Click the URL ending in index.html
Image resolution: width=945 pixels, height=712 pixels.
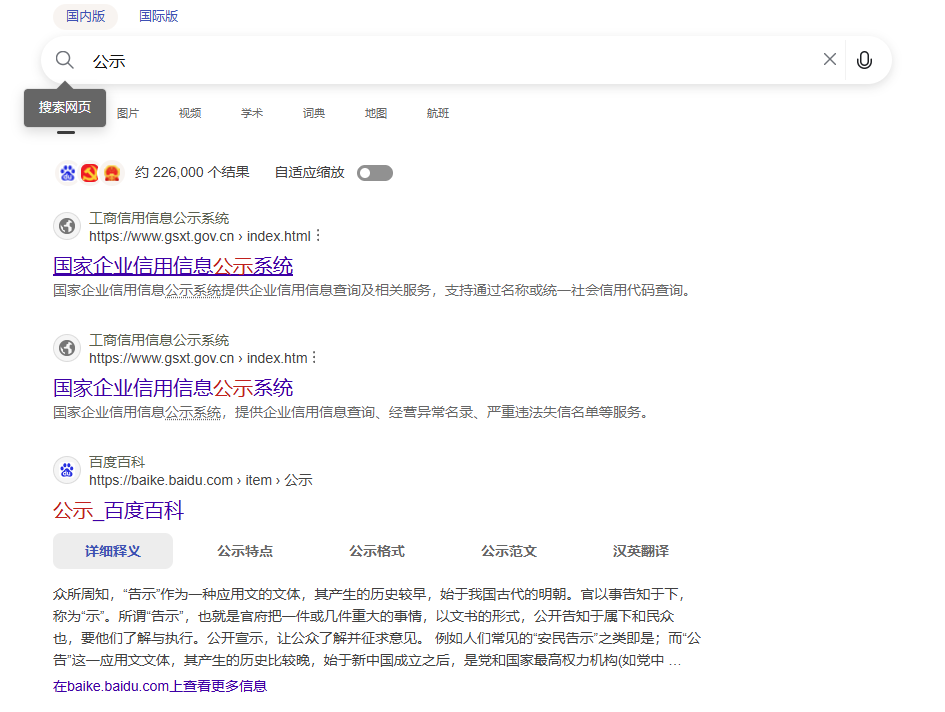(x=200, y=236)
